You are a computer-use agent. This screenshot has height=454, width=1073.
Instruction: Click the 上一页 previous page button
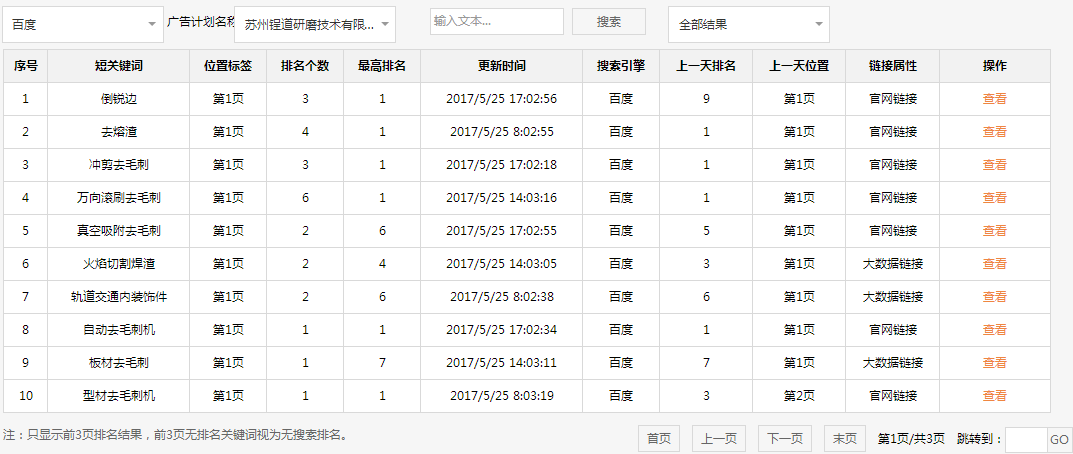(719, 439)
